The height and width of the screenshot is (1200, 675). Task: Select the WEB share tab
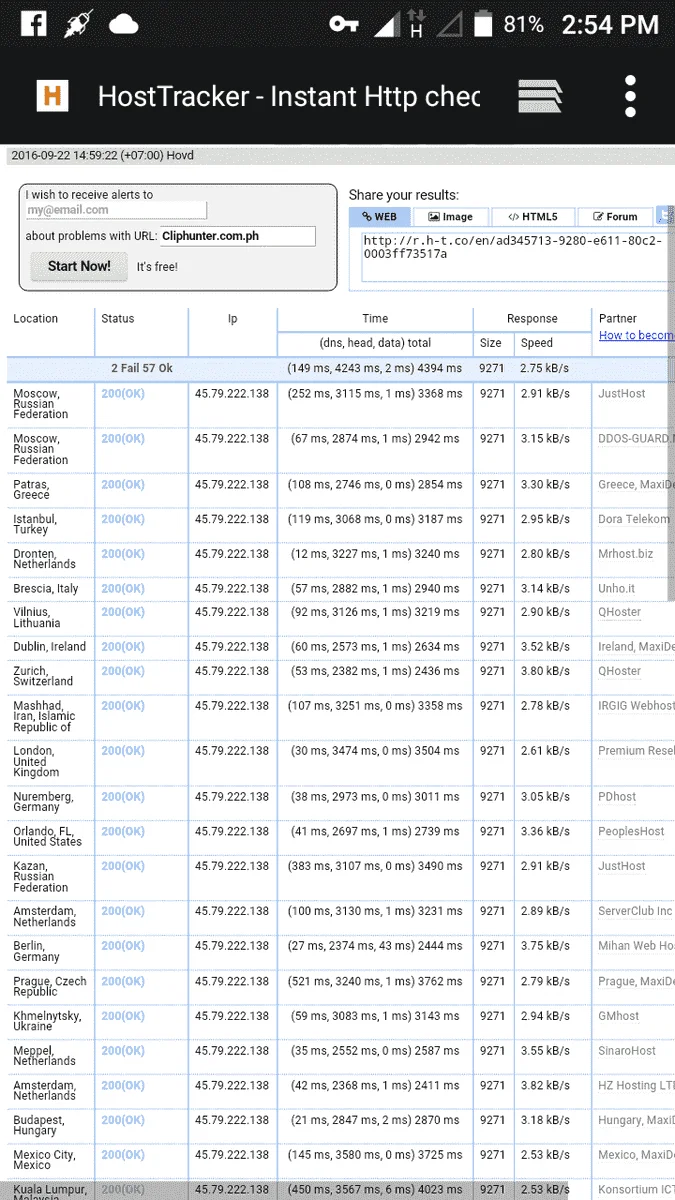(380, 217)
